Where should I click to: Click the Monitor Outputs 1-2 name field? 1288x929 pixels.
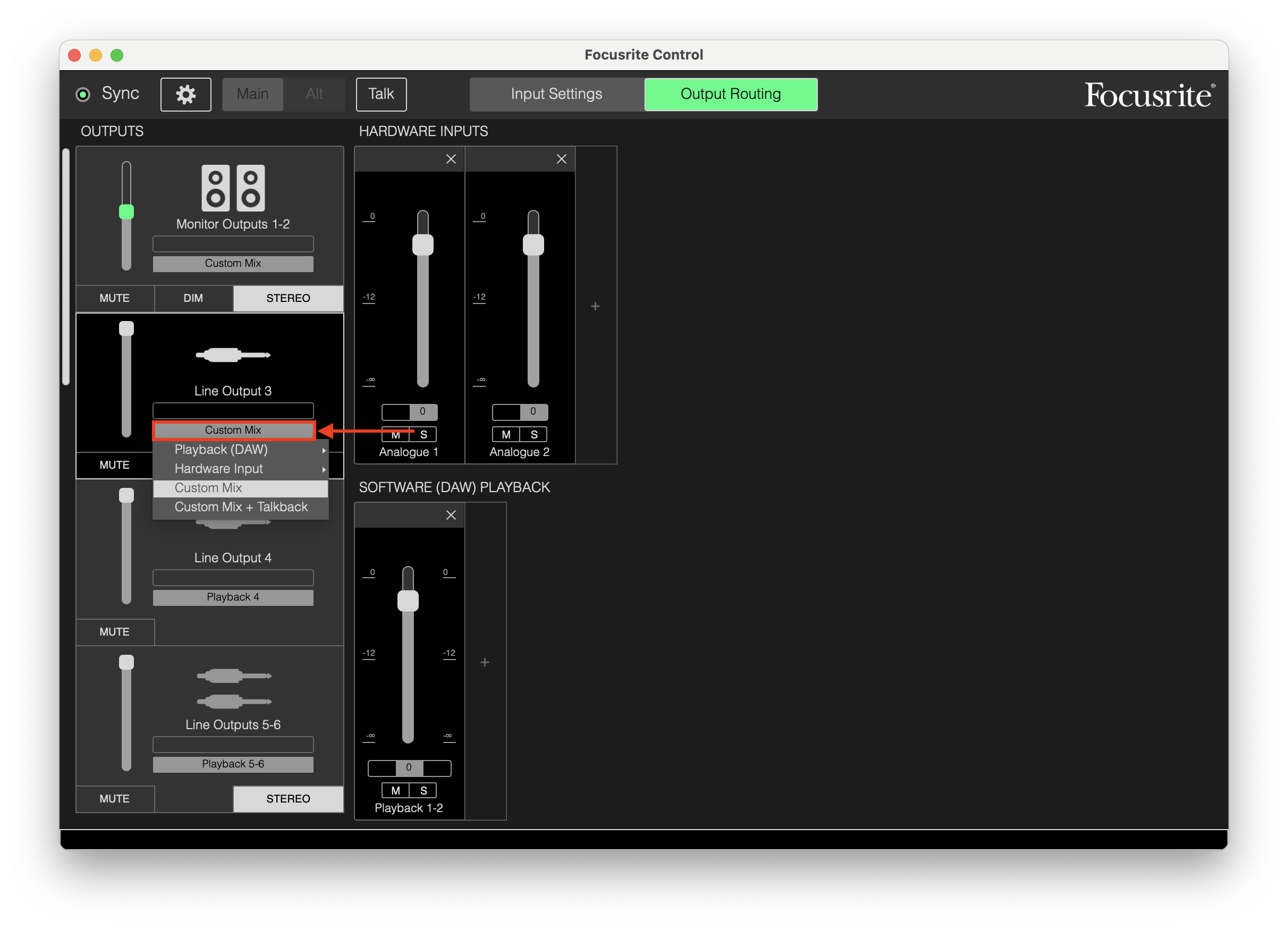coord(233,244)
